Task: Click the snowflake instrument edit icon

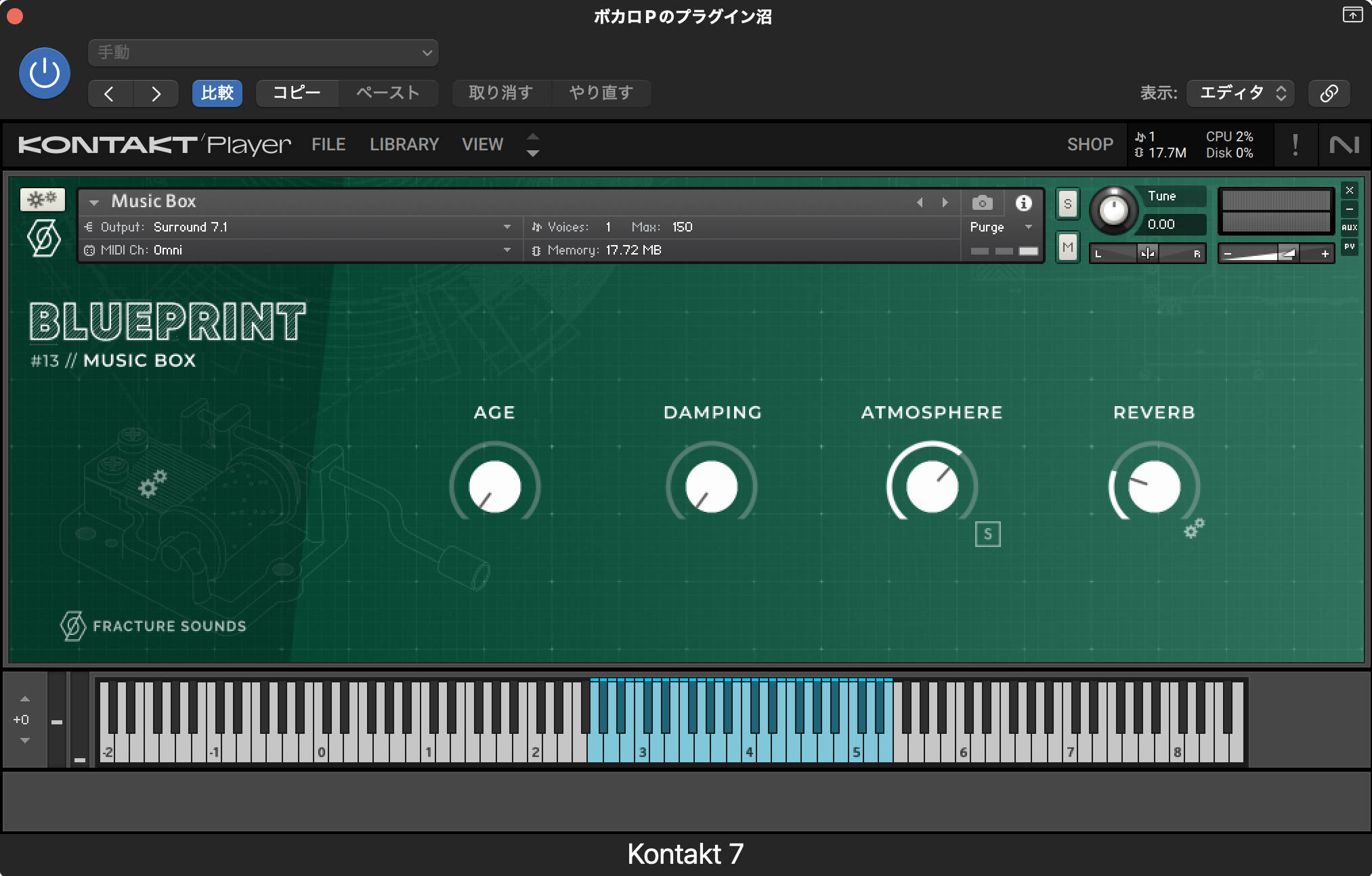Action: tap(43, 199)
